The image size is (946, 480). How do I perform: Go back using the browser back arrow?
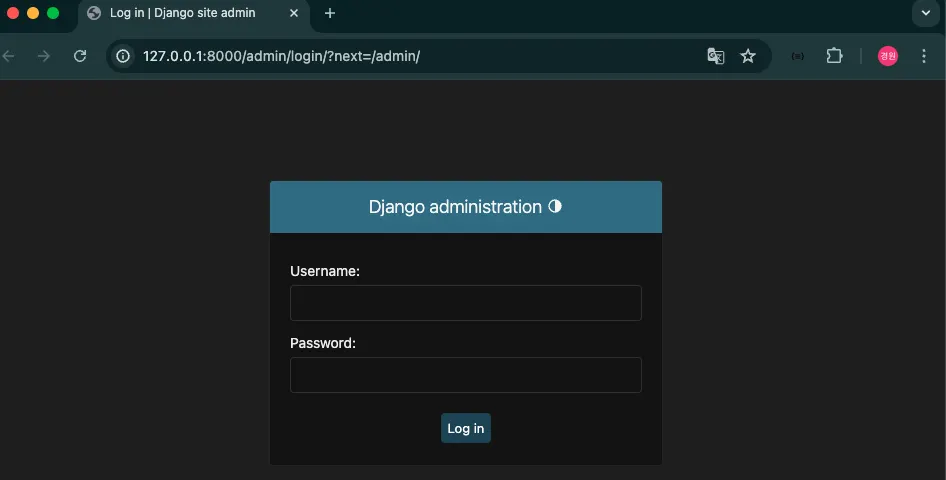(x=8, y=56)
